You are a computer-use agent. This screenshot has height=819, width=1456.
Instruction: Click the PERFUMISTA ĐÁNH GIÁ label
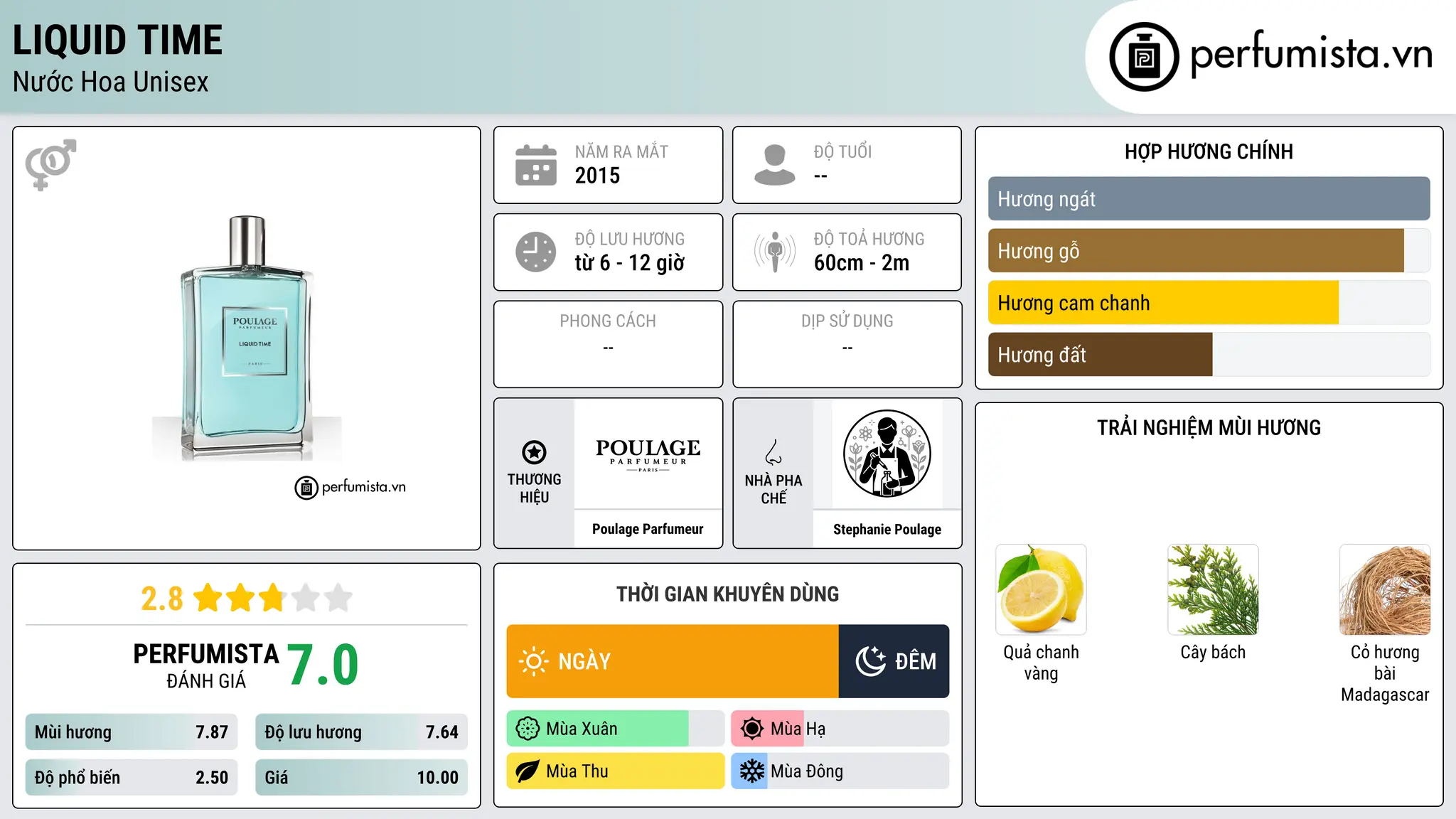(206, 665)
